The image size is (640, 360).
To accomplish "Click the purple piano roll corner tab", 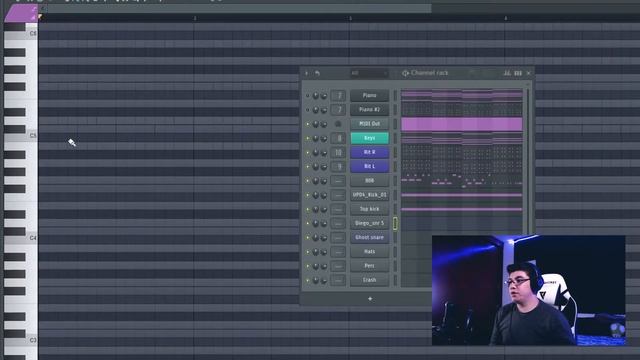I will click(x=21, y=13).
